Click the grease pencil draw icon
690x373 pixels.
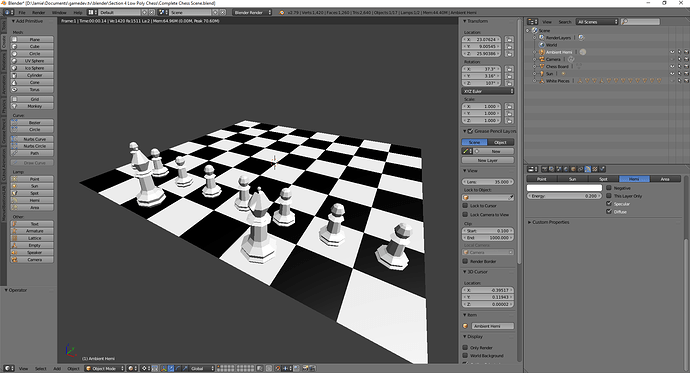[x=466, y=151]
